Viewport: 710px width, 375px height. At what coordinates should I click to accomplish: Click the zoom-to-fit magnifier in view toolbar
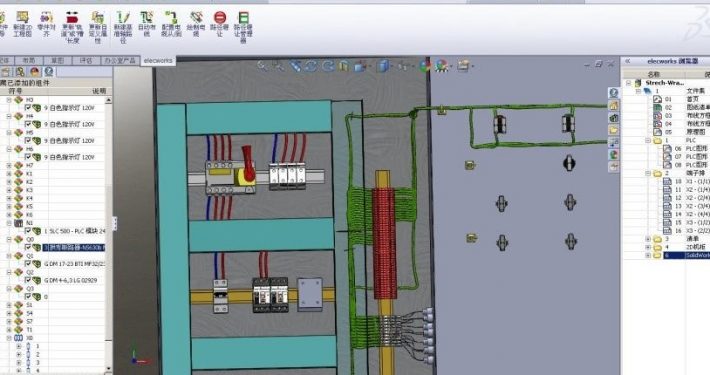(262, 66)
